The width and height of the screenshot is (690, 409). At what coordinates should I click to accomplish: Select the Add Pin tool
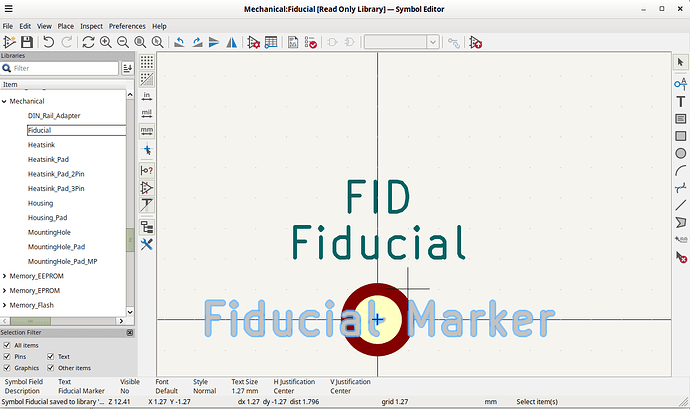[680, 83]
